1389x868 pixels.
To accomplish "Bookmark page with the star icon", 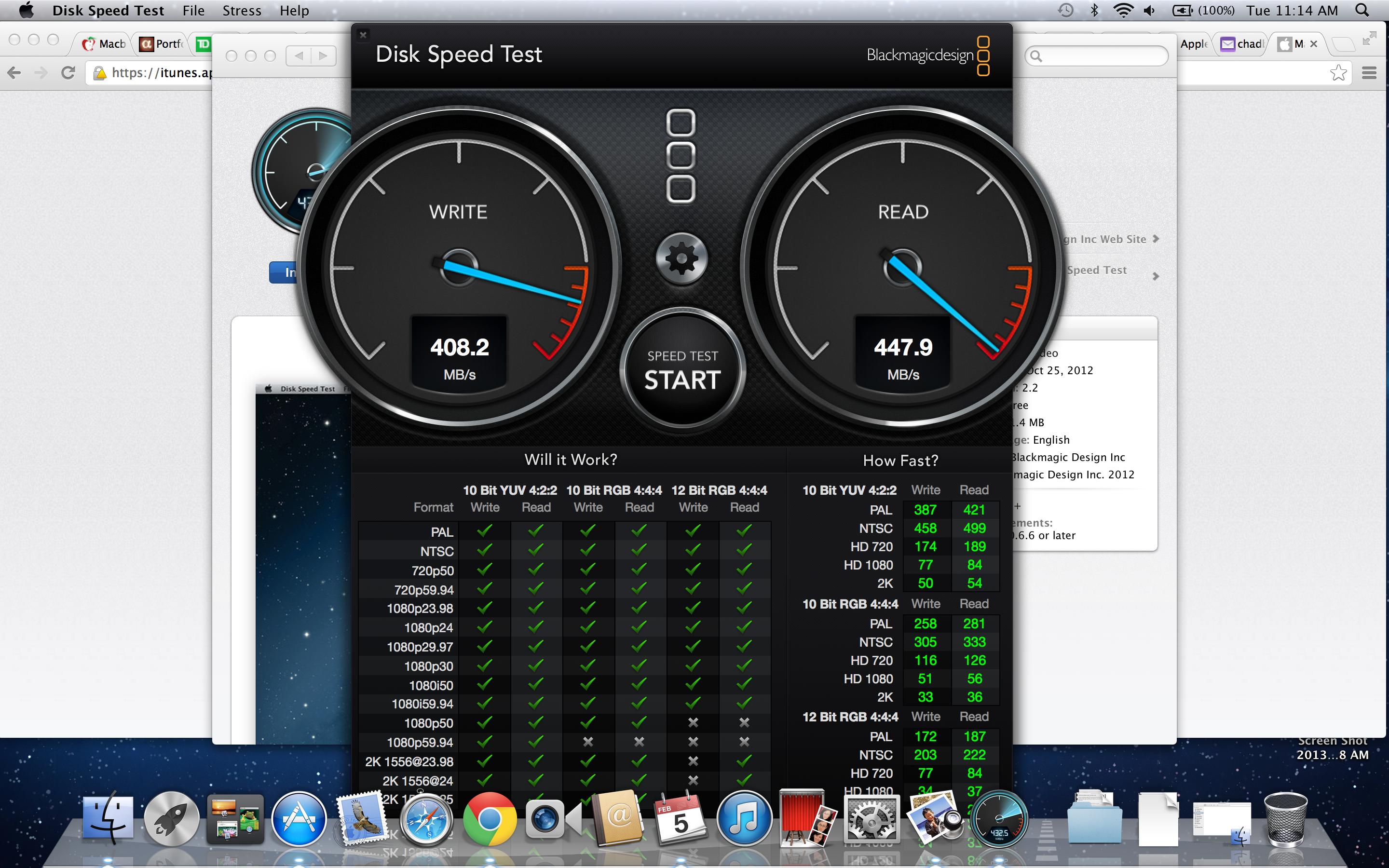I will 1338,73.
